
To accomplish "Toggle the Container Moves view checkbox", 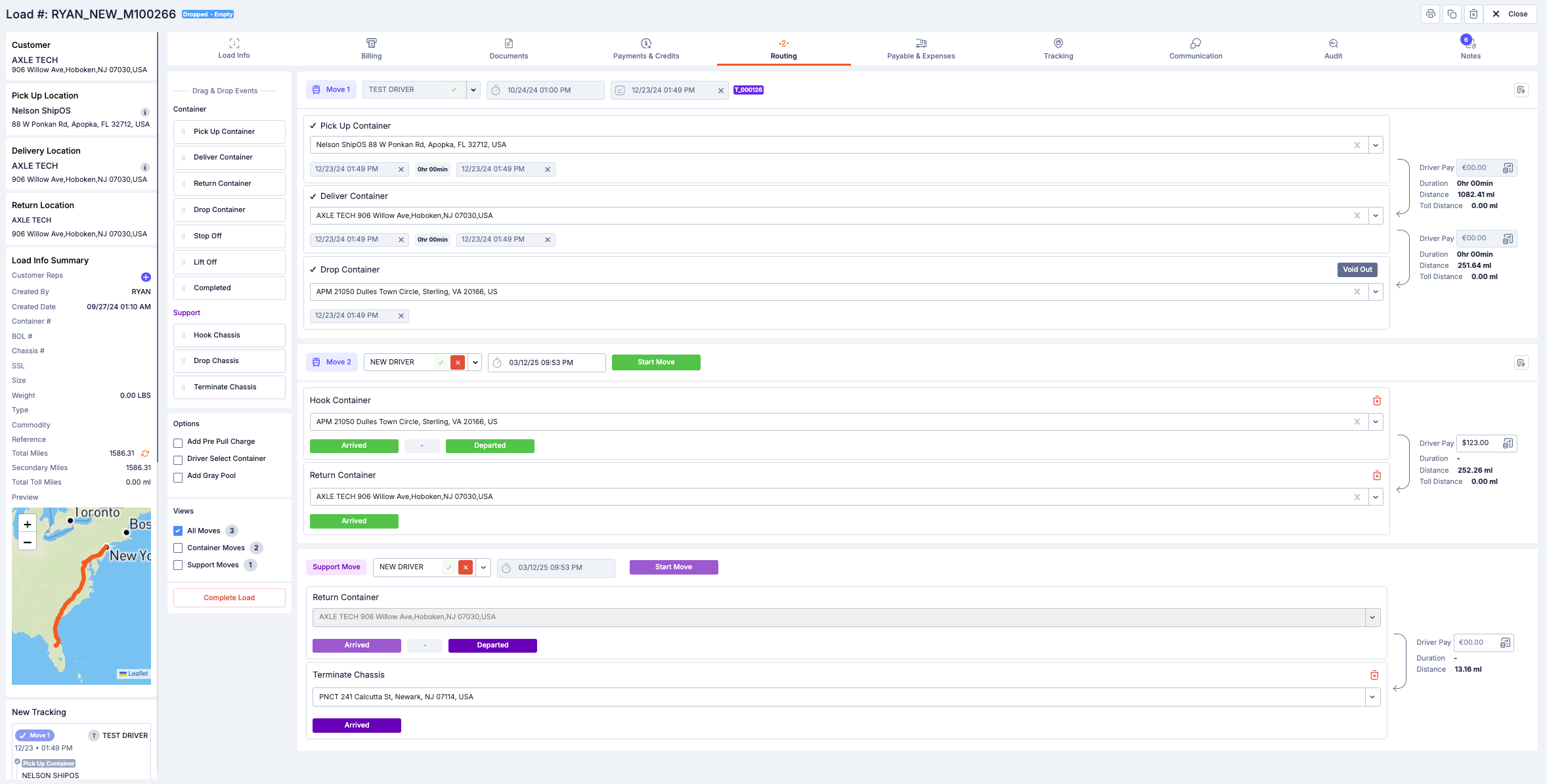I will point(178,548).
